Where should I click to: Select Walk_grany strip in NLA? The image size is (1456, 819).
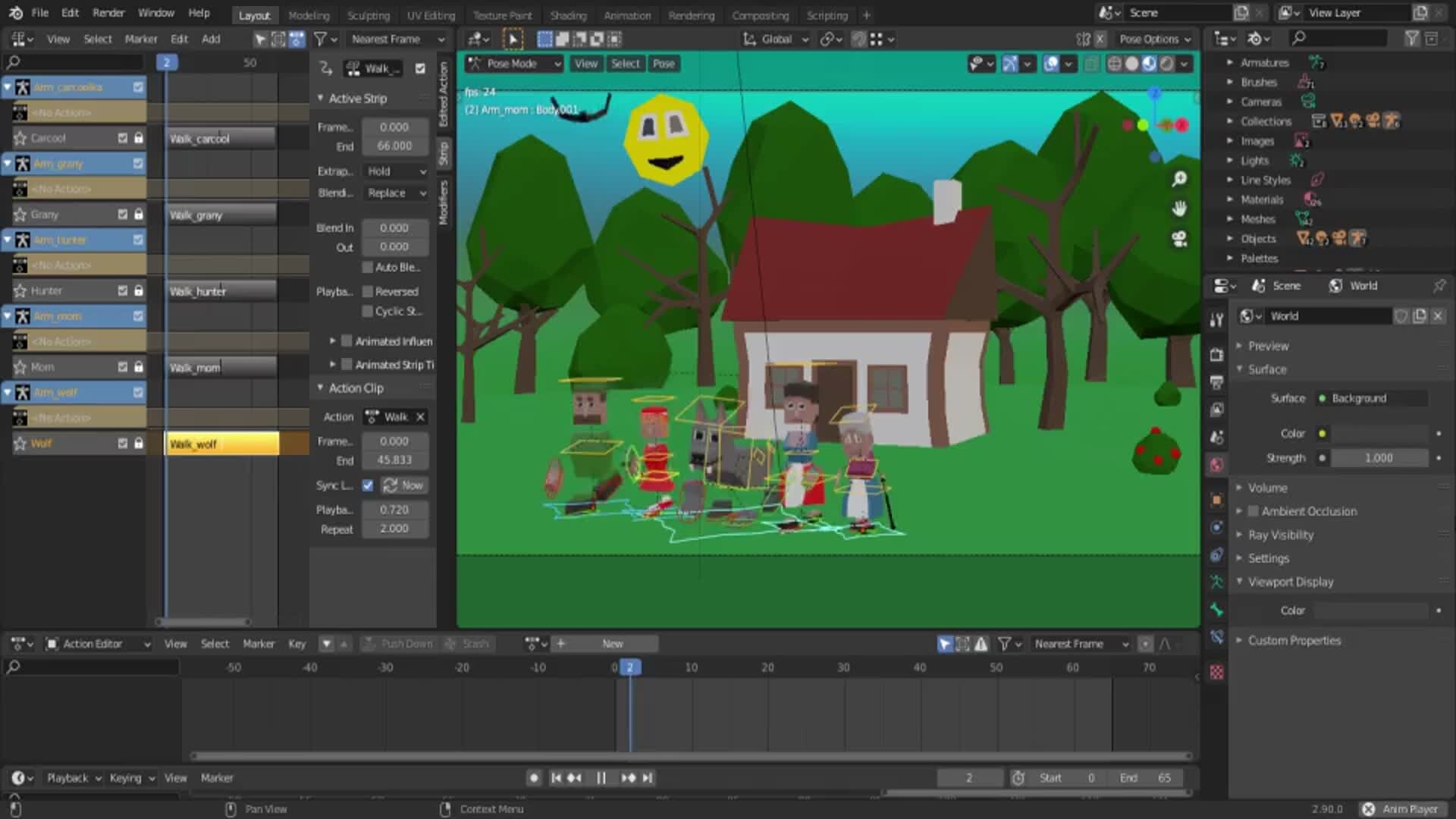(221, 215)
